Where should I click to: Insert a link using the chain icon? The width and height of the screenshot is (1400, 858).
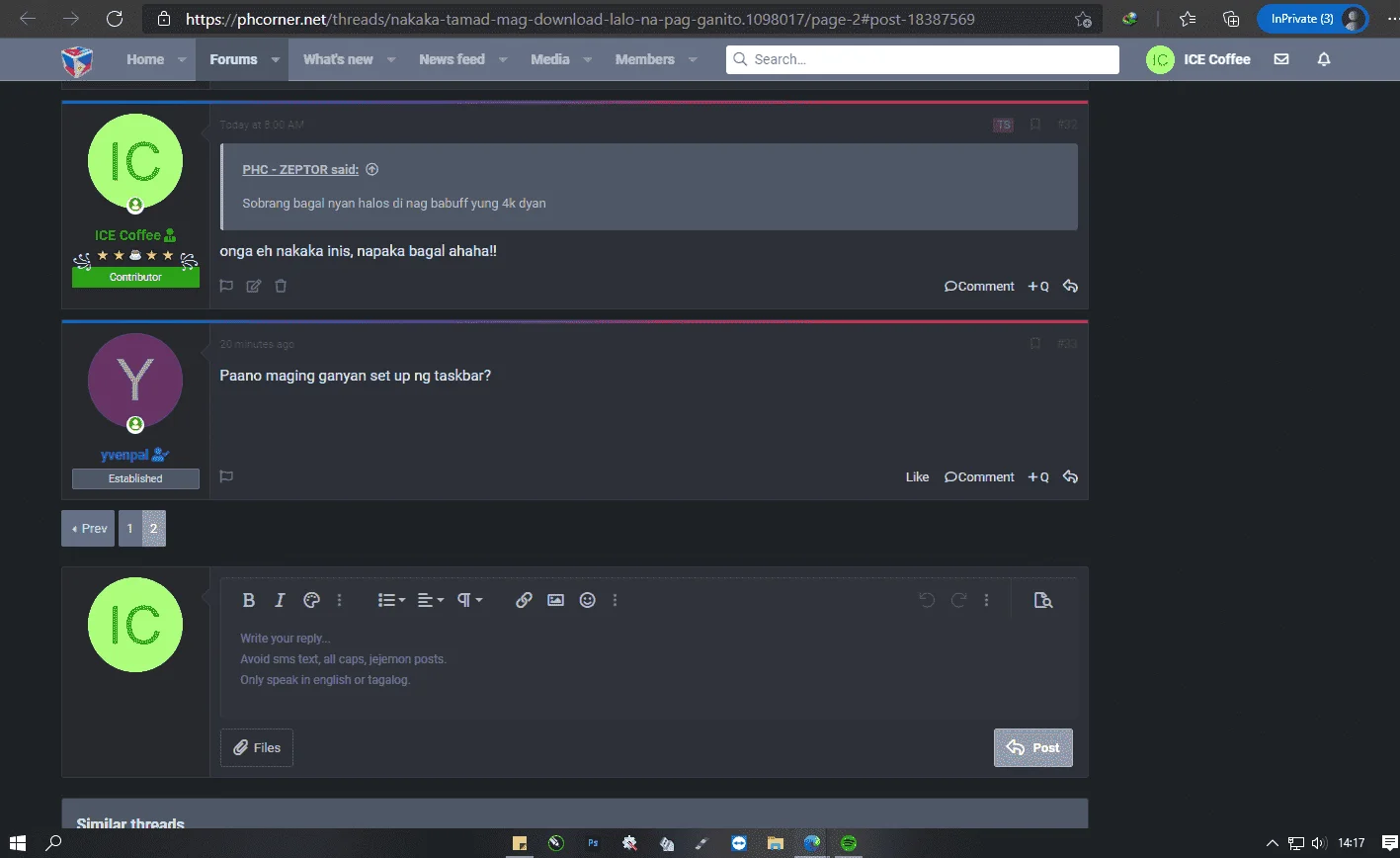coord(524,600)
